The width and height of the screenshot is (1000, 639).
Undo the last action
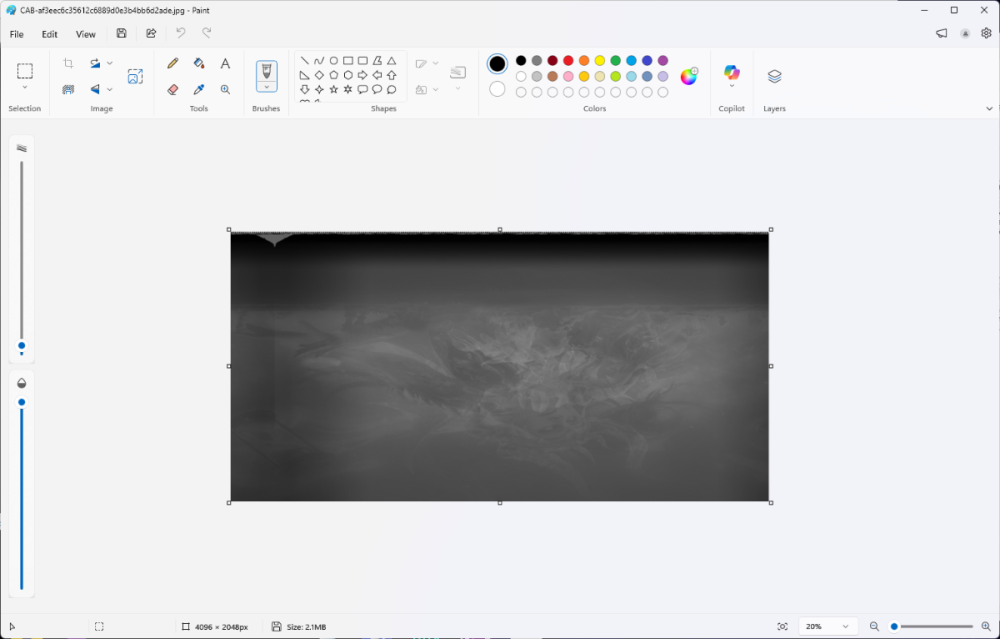pos(180,33)
